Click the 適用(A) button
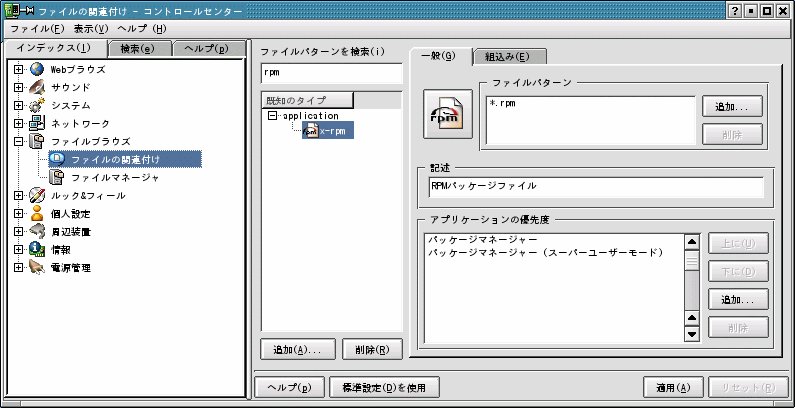 tap(673, 388)
